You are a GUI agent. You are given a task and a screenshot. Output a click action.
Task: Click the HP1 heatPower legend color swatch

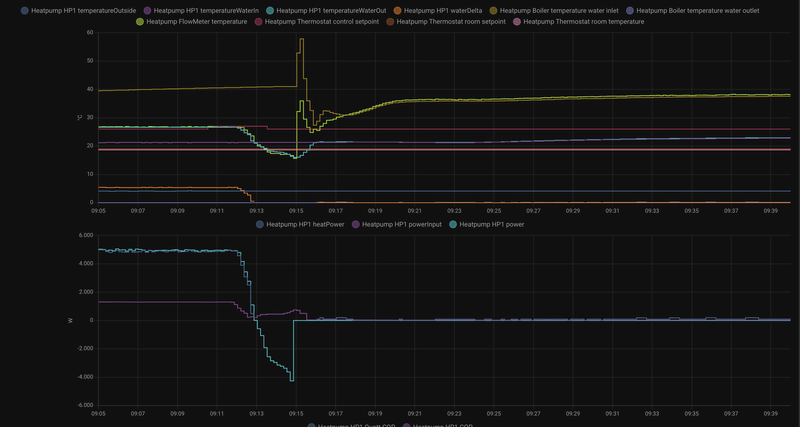pos(260,224)
